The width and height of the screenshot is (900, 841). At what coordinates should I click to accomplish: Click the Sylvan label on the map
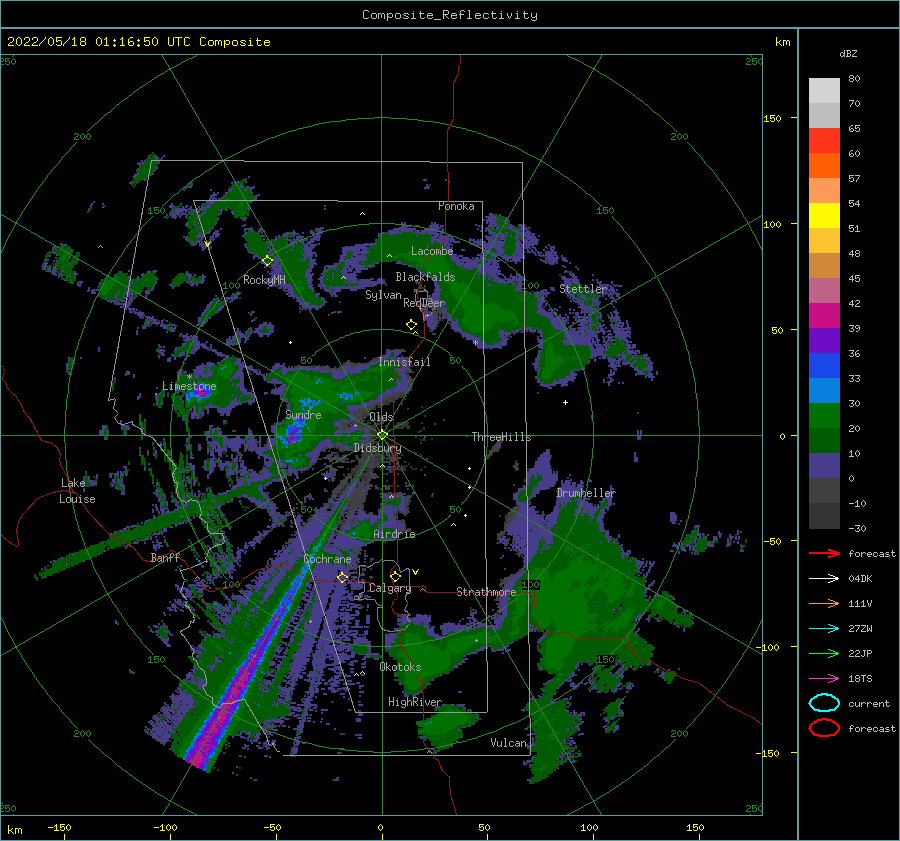(383, 295)
